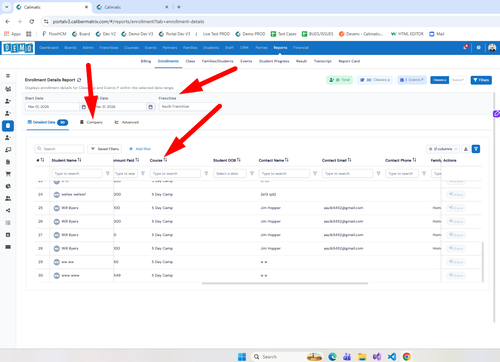Screen dimensions: 500x362
Task: Click the Add filter link
Action: tap(140, 149)
